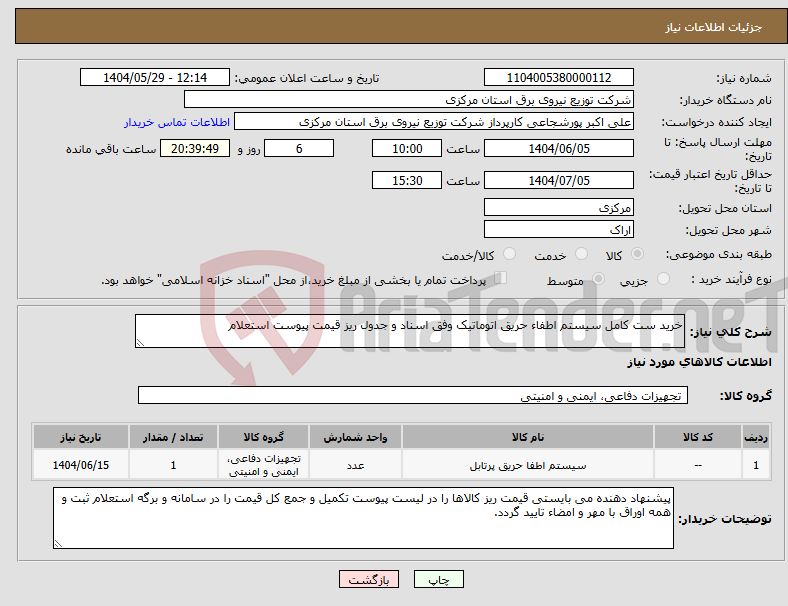Click the validity time field 15:30

[x=407, y=180]
